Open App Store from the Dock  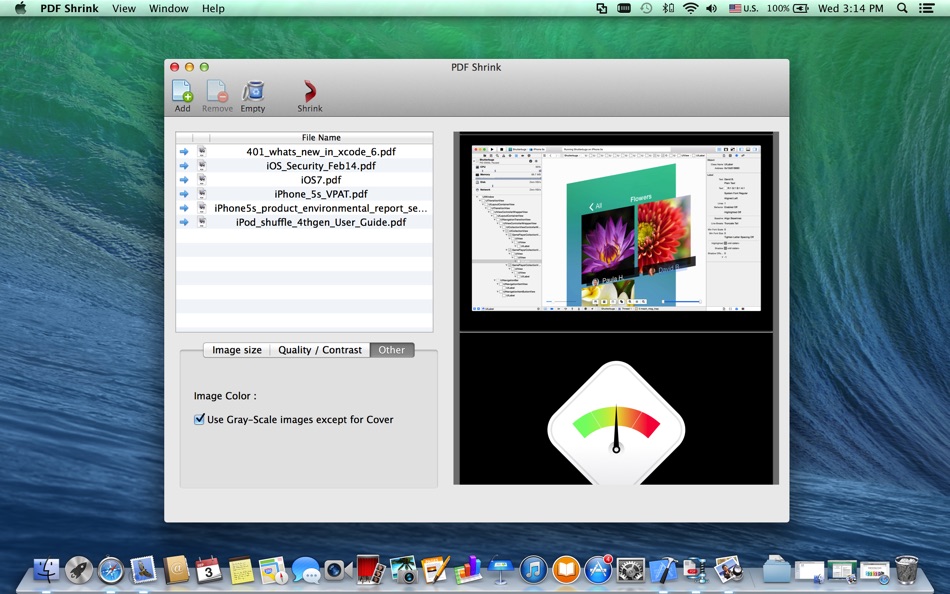pos(598,570)
